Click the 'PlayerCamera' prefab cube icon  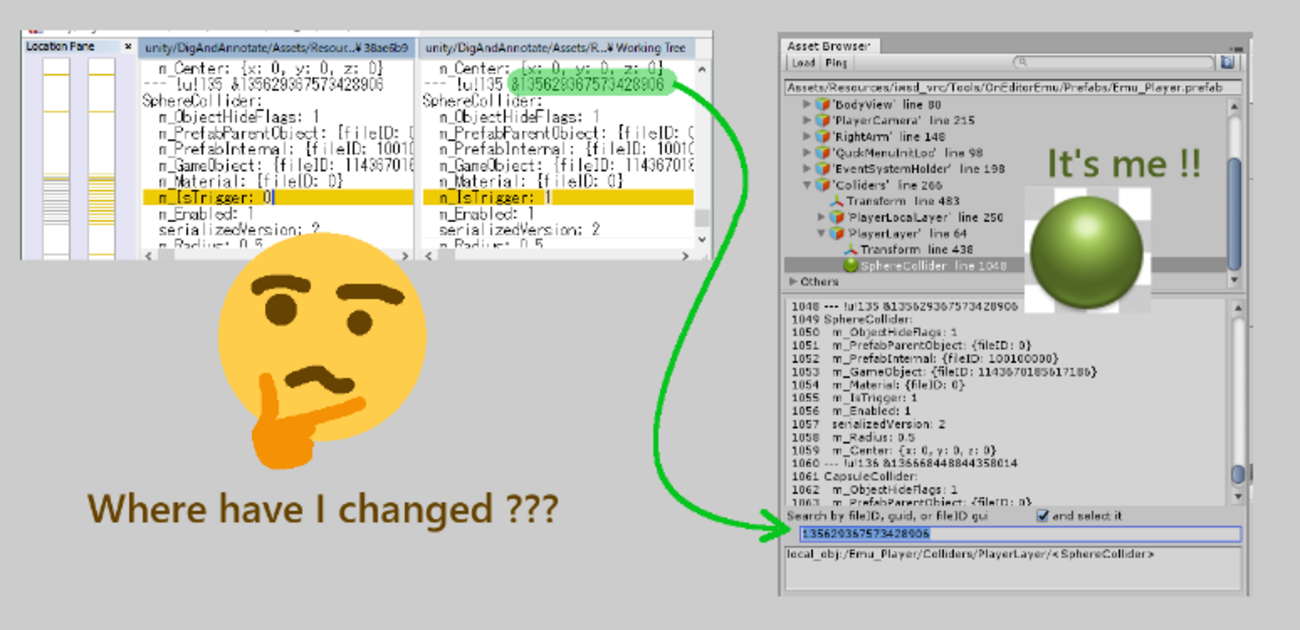(x=823, y=120)
